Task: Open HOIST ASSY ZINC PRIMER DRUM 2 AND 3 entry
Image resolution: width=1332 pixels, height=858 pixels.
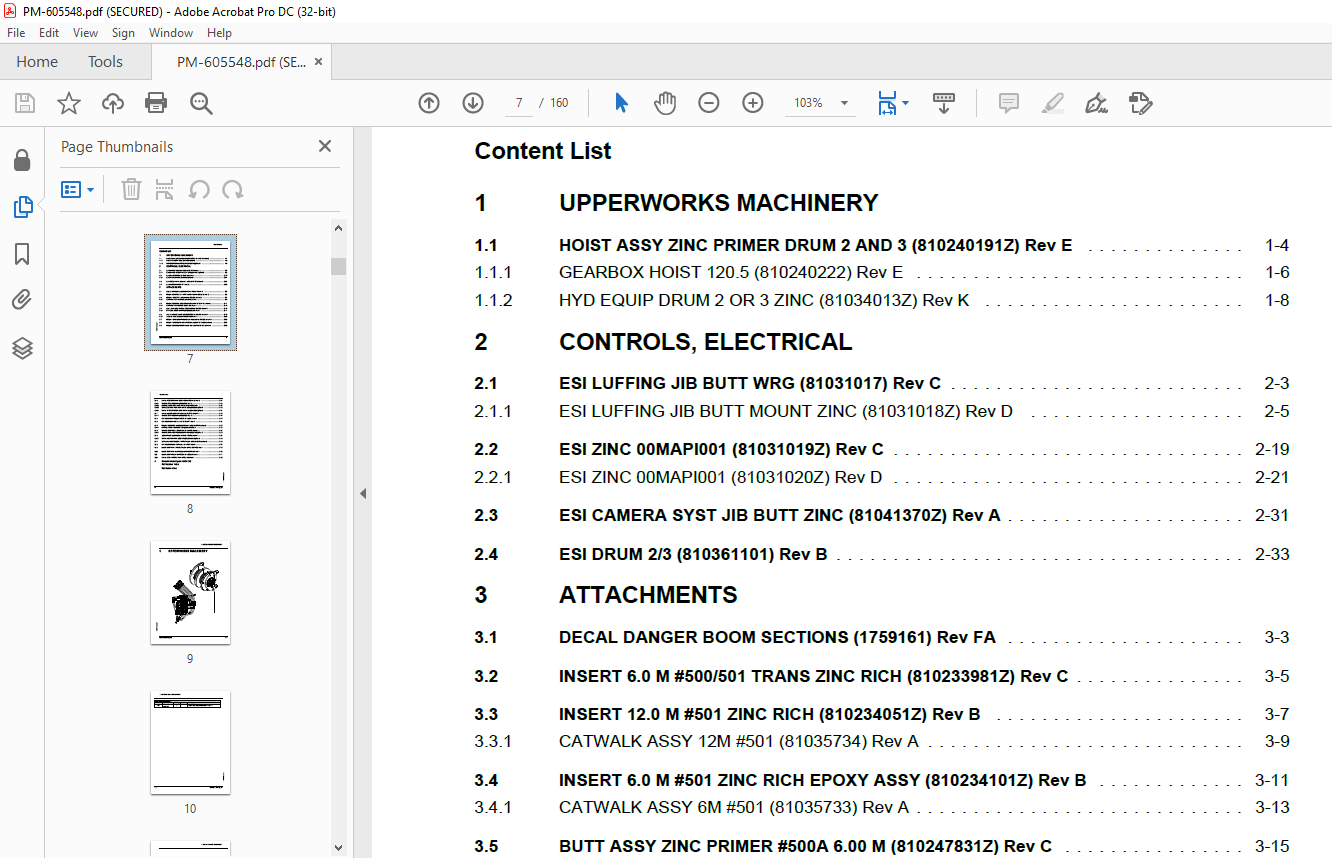Action: point(815,245)
